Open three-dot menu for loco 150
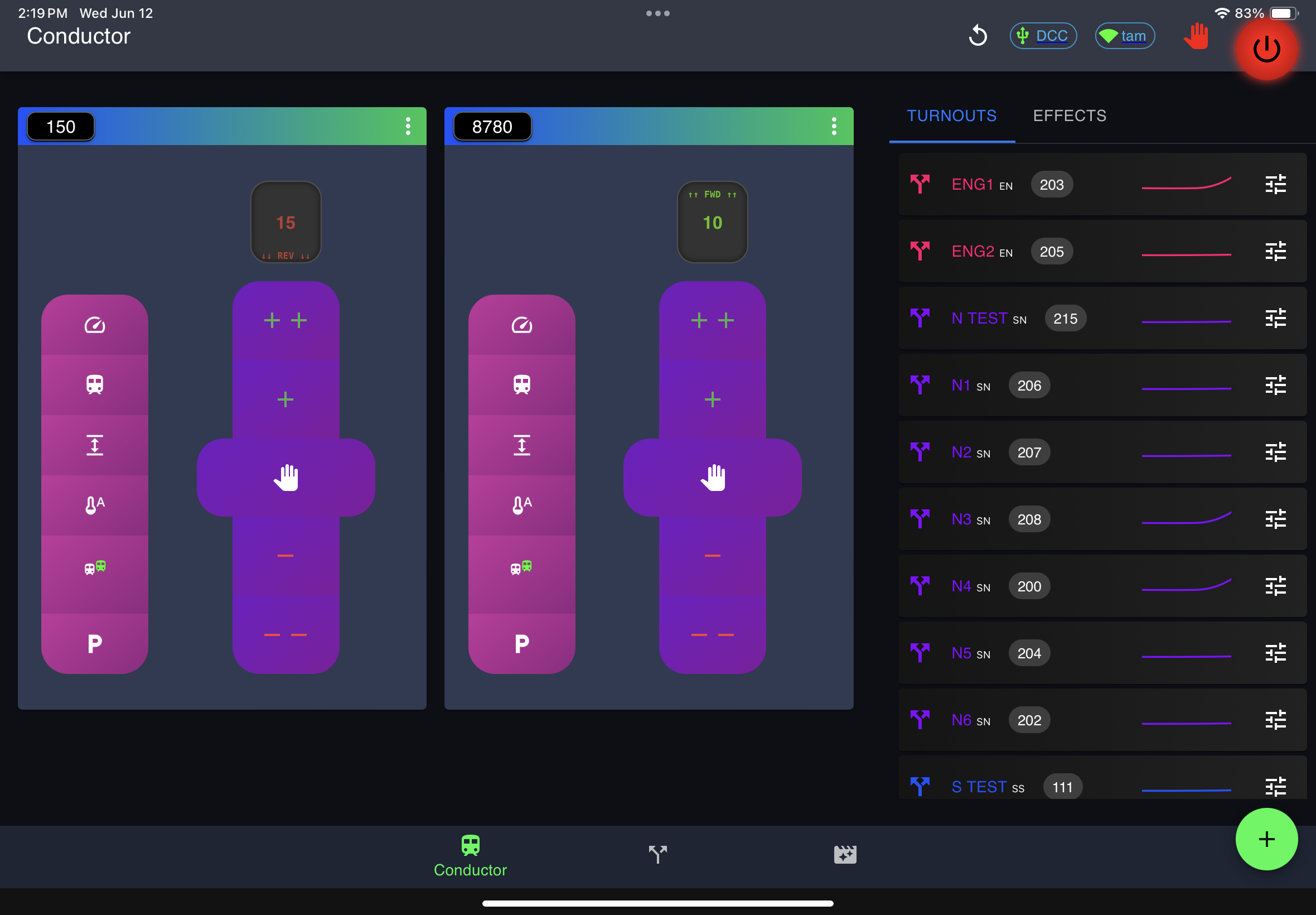The image size is (1316, 915). point(408,126)
